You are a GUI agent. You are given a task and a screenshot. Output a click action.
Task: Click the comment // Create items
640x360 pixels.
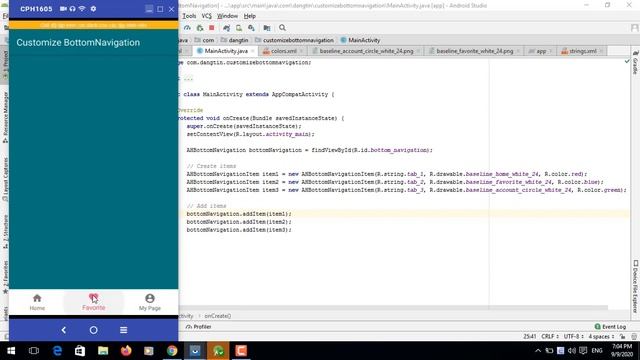[x=211, y=166]
